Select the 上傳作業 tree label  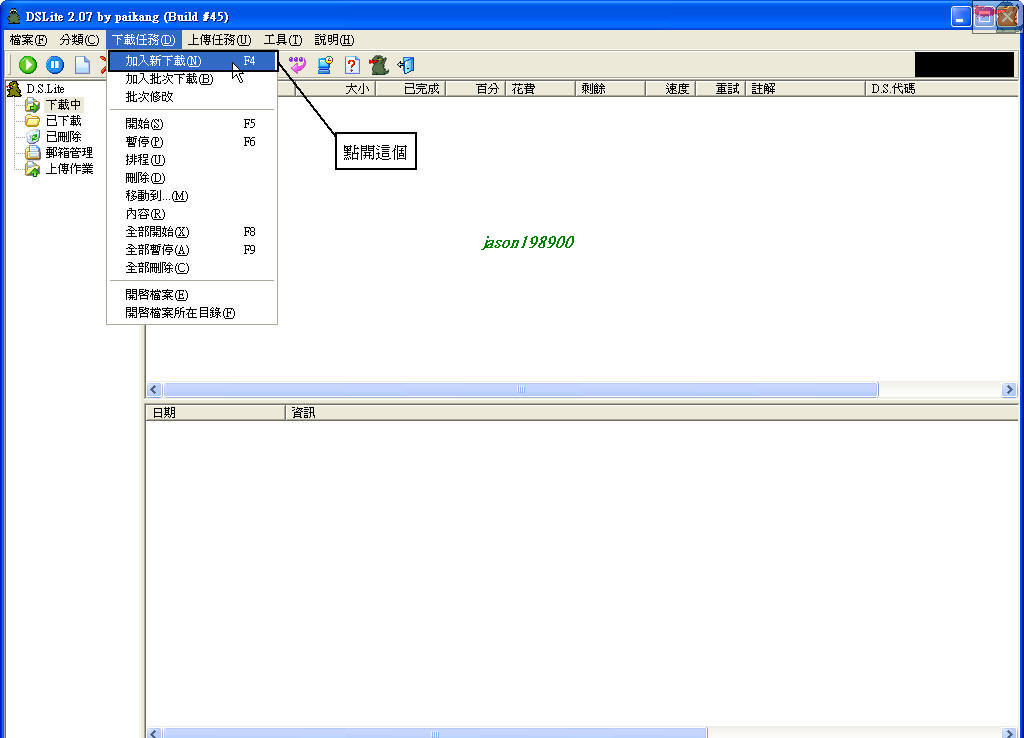click(x=69, y=168)
